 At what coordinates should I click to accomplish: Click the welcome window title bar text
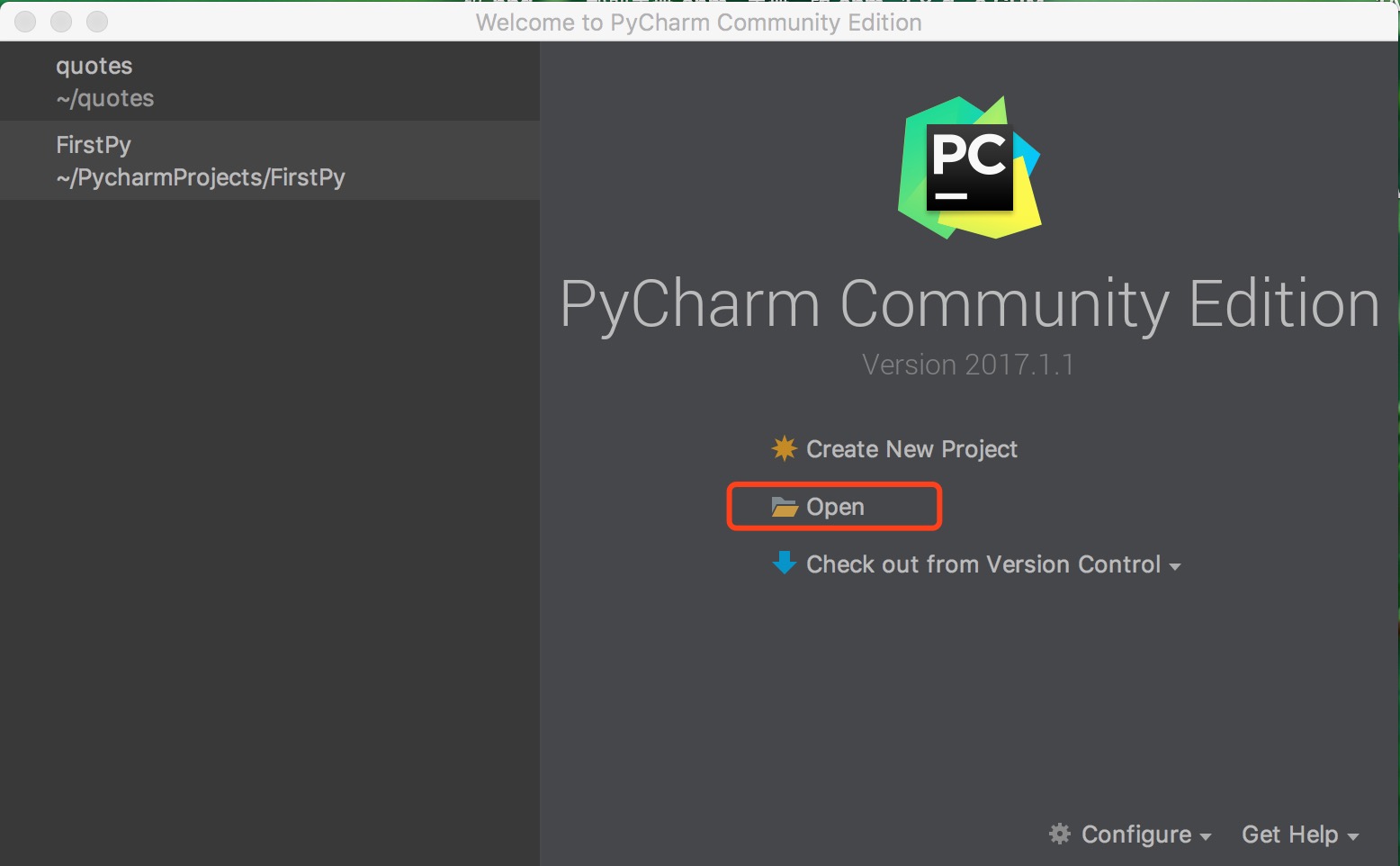pyautogui.click(x=698, y=23)
